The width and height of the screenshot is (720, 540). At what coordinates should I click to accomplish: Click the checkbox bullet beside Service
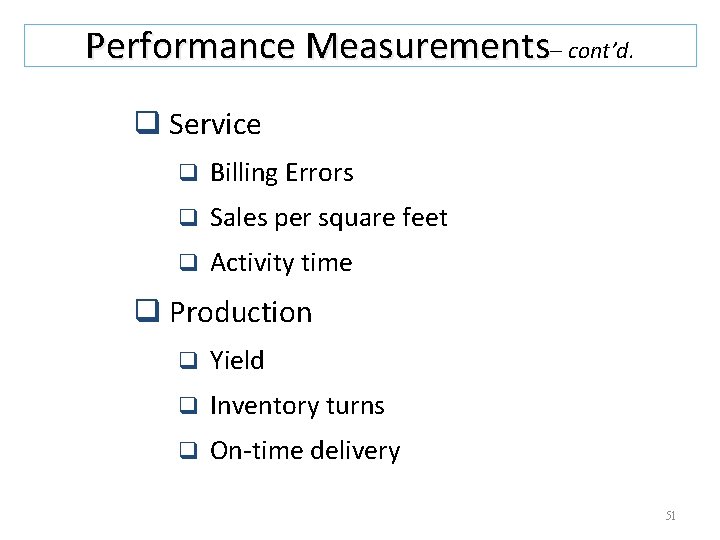(x=147, y=123)
